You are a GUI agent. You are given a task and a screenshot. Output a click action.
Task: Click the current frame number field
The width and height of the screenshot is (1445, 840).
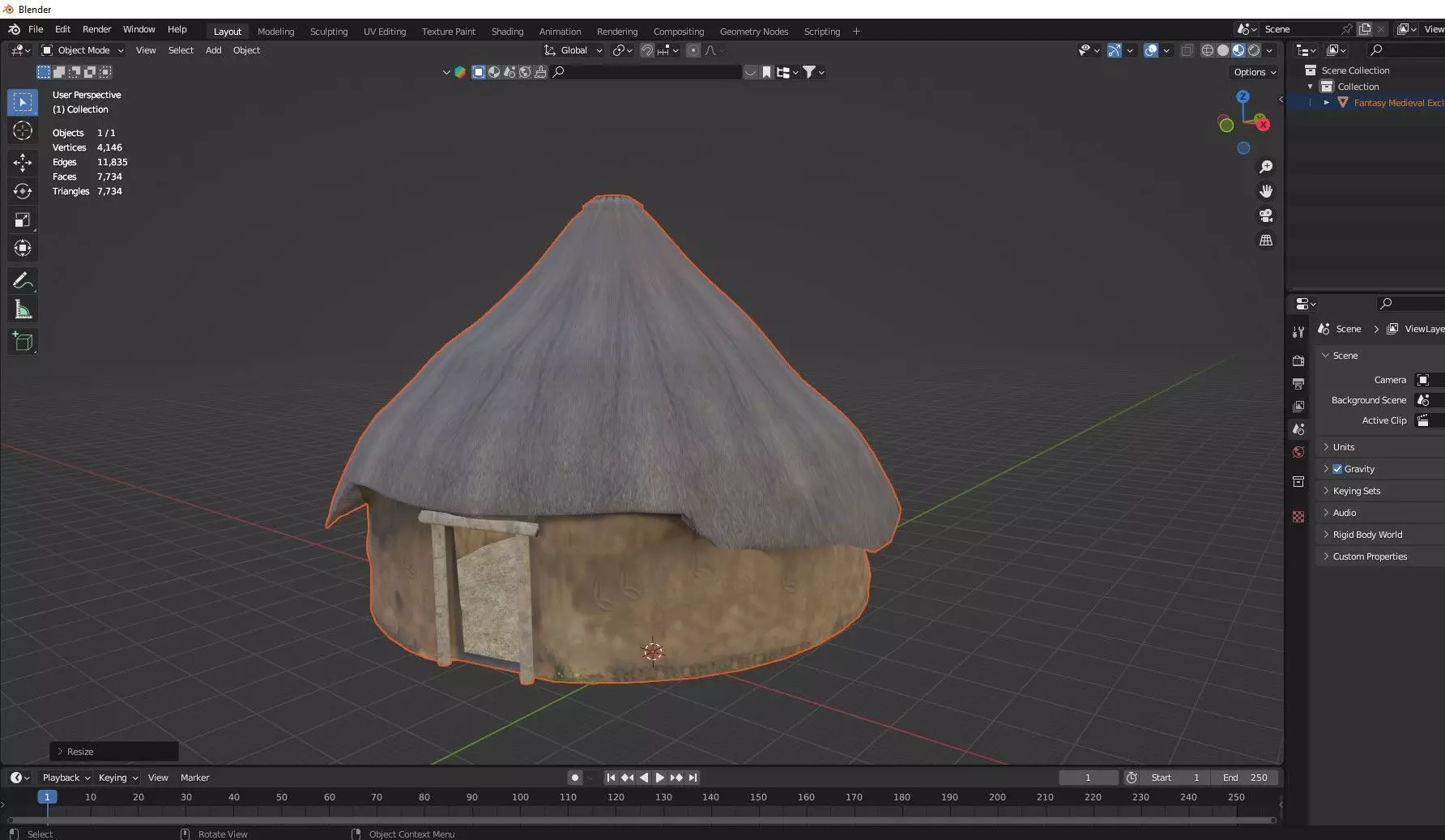click(1088, 778)
